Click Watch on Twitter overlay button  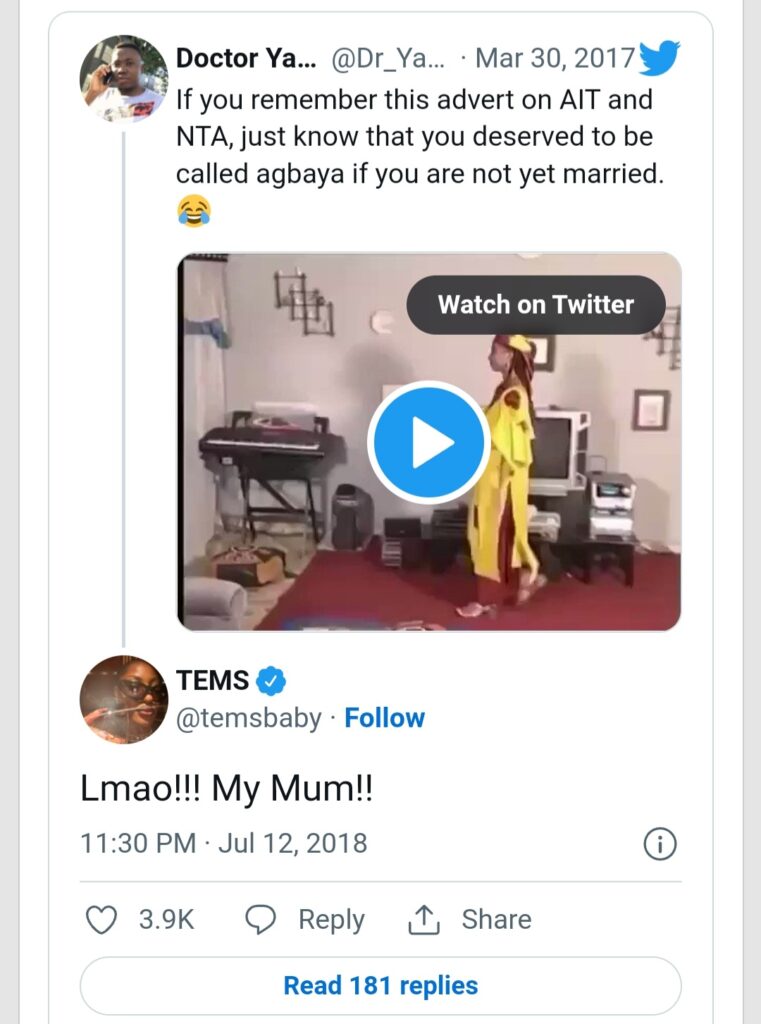pyautogui.click(x=535, y=304)
